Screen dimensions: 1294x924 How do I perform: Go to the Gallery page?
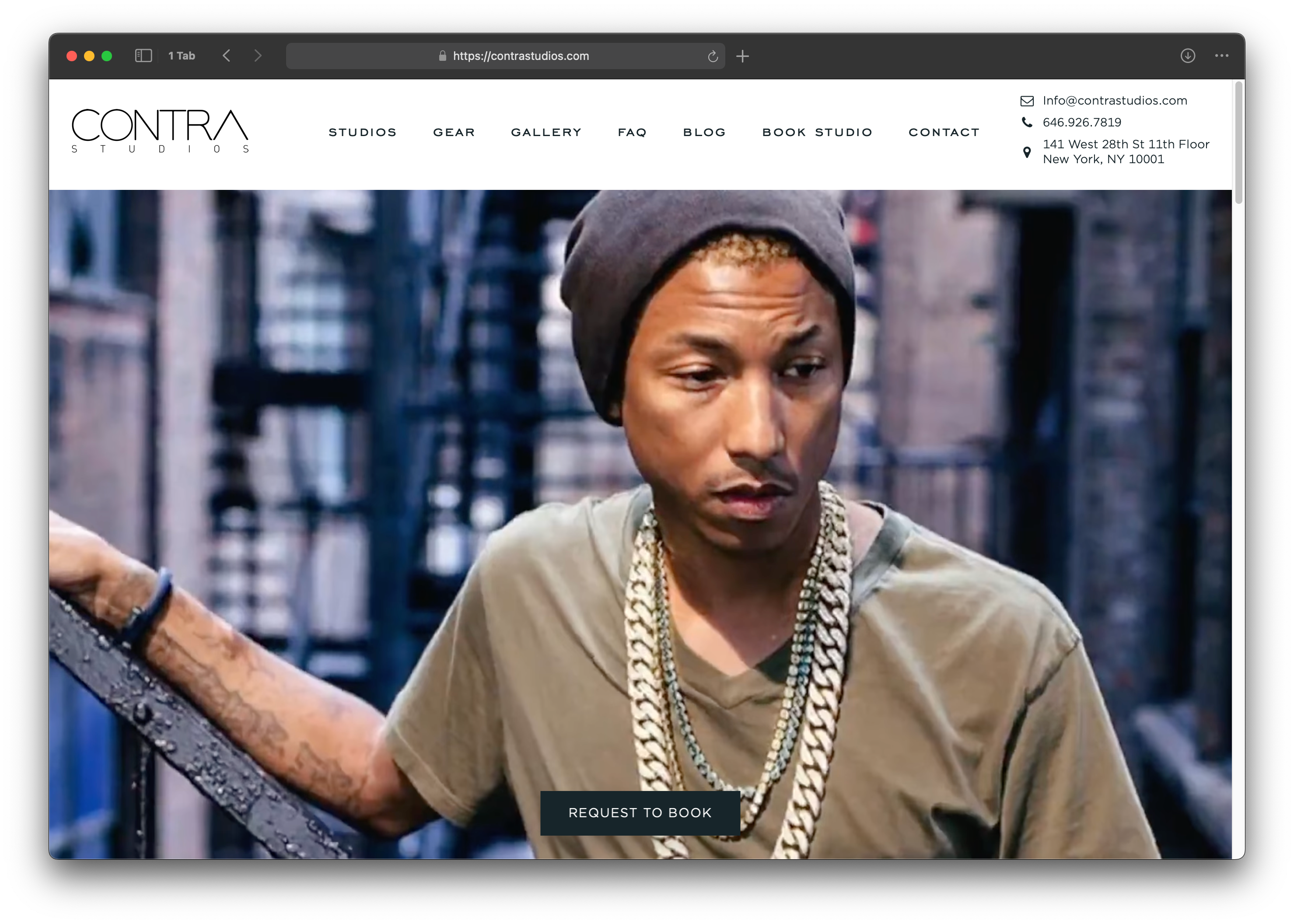click(x=546, y=133)
